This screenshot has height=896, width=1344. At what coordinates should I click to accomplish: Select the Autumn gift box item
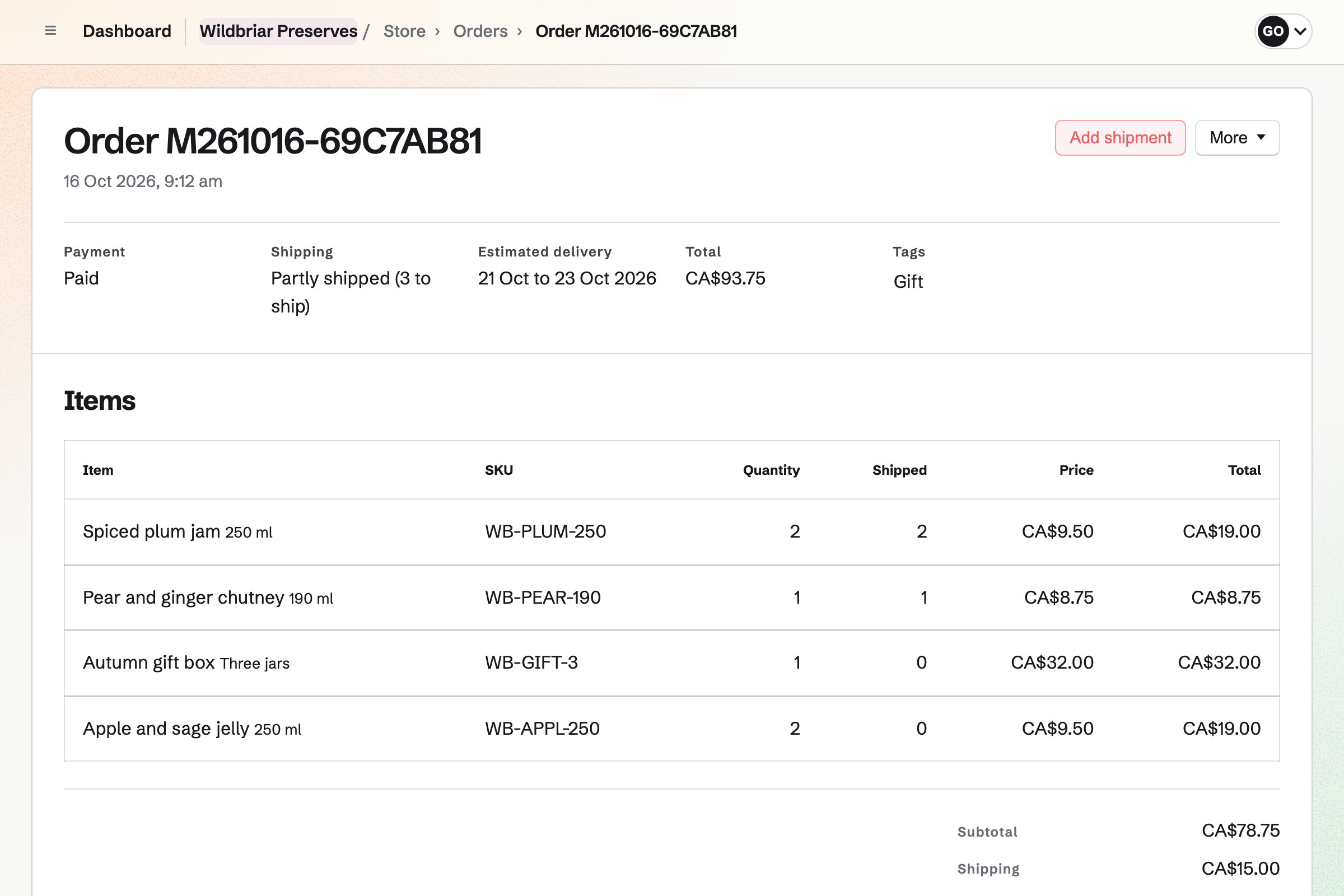tap(186, 663)
